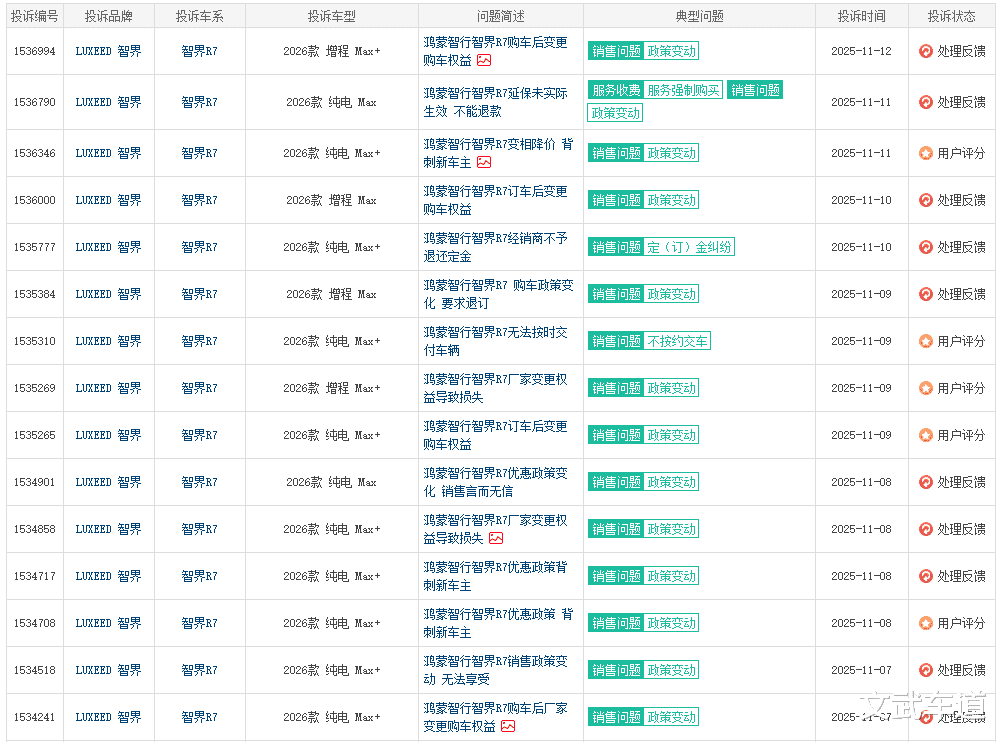Click the 定（订）金纠纷 tag in complaint 1535777
The image size is (1003, 742).
(689, 247)
